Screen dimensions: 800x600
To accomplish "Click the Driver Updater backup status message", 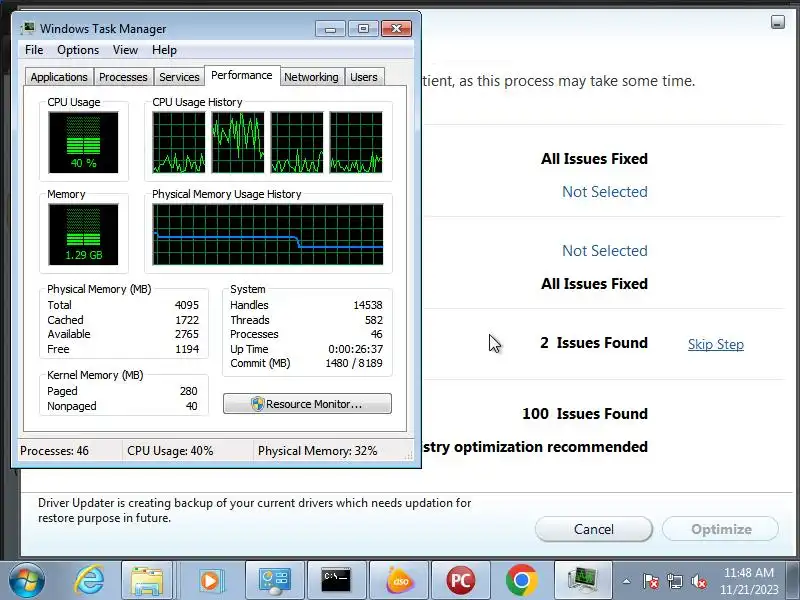I will pyautogui.click(x=254, y=510).
